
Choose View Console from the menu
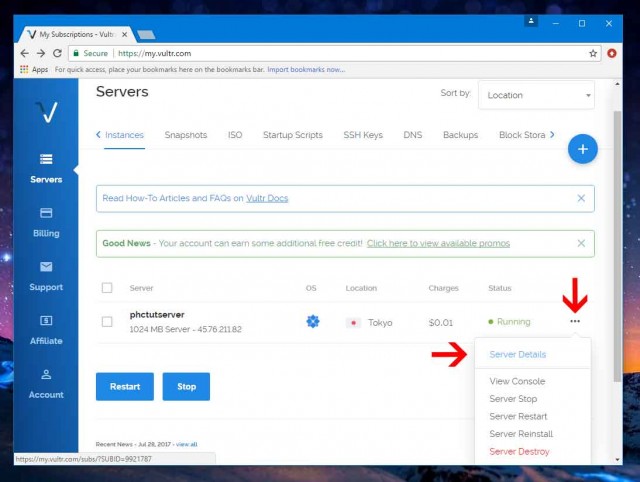pyautogui.click(x=517, y=381)
